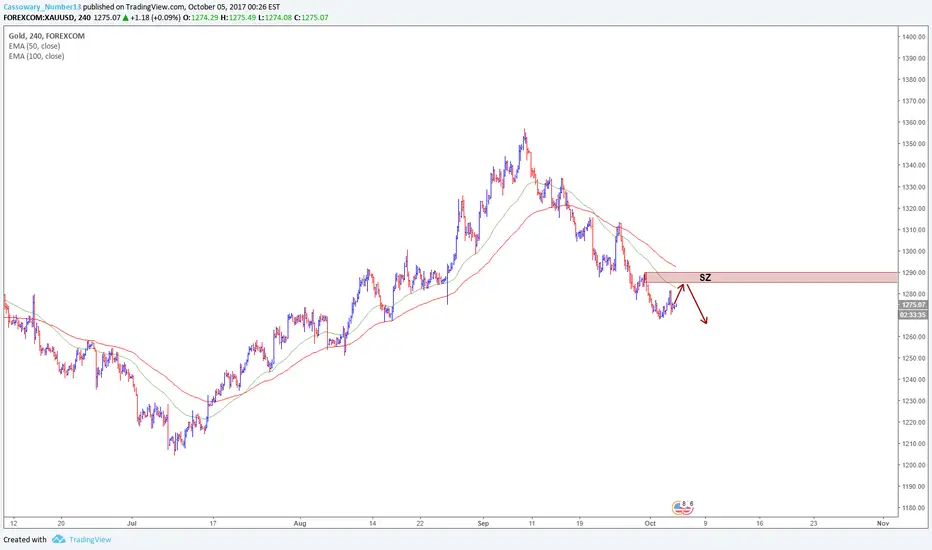
Task: Click the +1.18 (+0.09%) change text
Action: (155, 18)
